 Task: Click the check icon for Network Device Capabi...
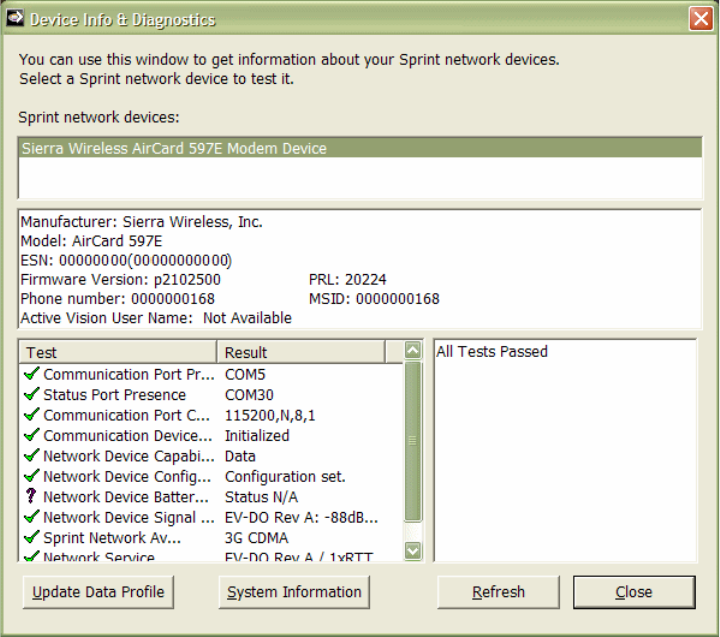[x=31, y=456]
